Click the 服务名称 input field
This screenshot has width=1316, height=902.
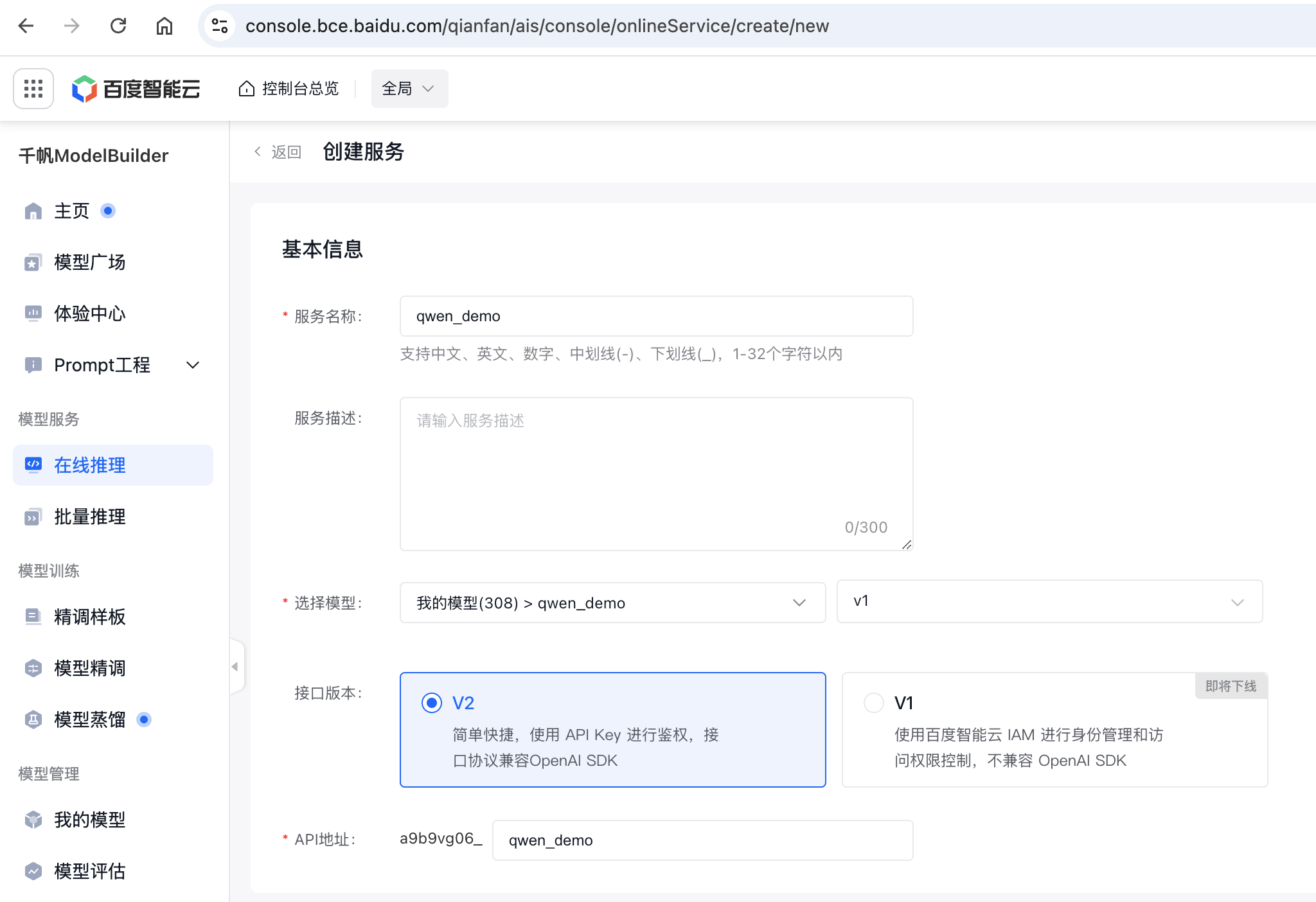point(656,316)
